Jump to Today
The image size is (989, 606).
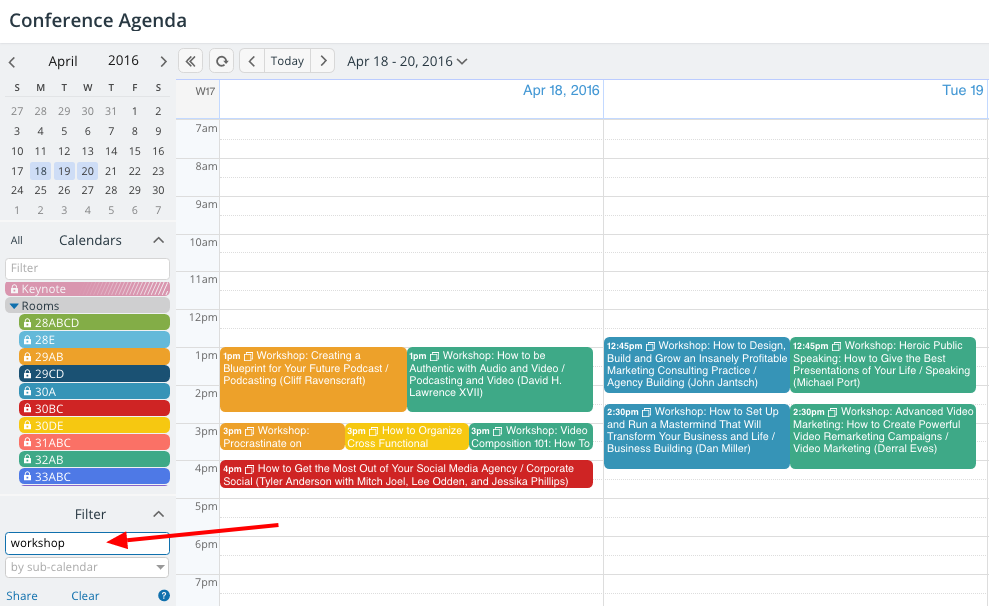[x=287, y=61]
